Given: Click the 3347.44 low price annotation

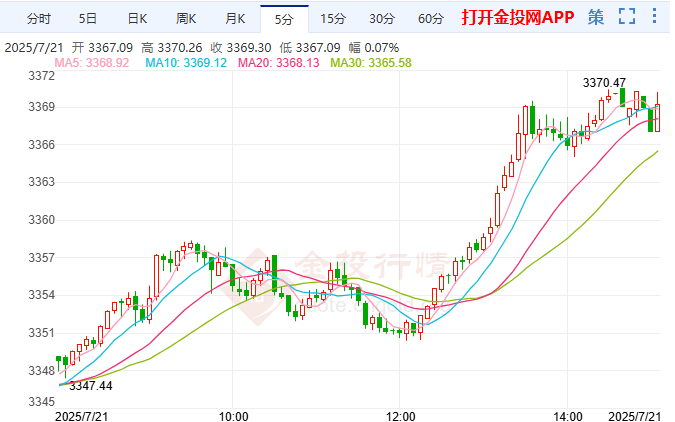Looking at the screenshot, I should [91, 385].
